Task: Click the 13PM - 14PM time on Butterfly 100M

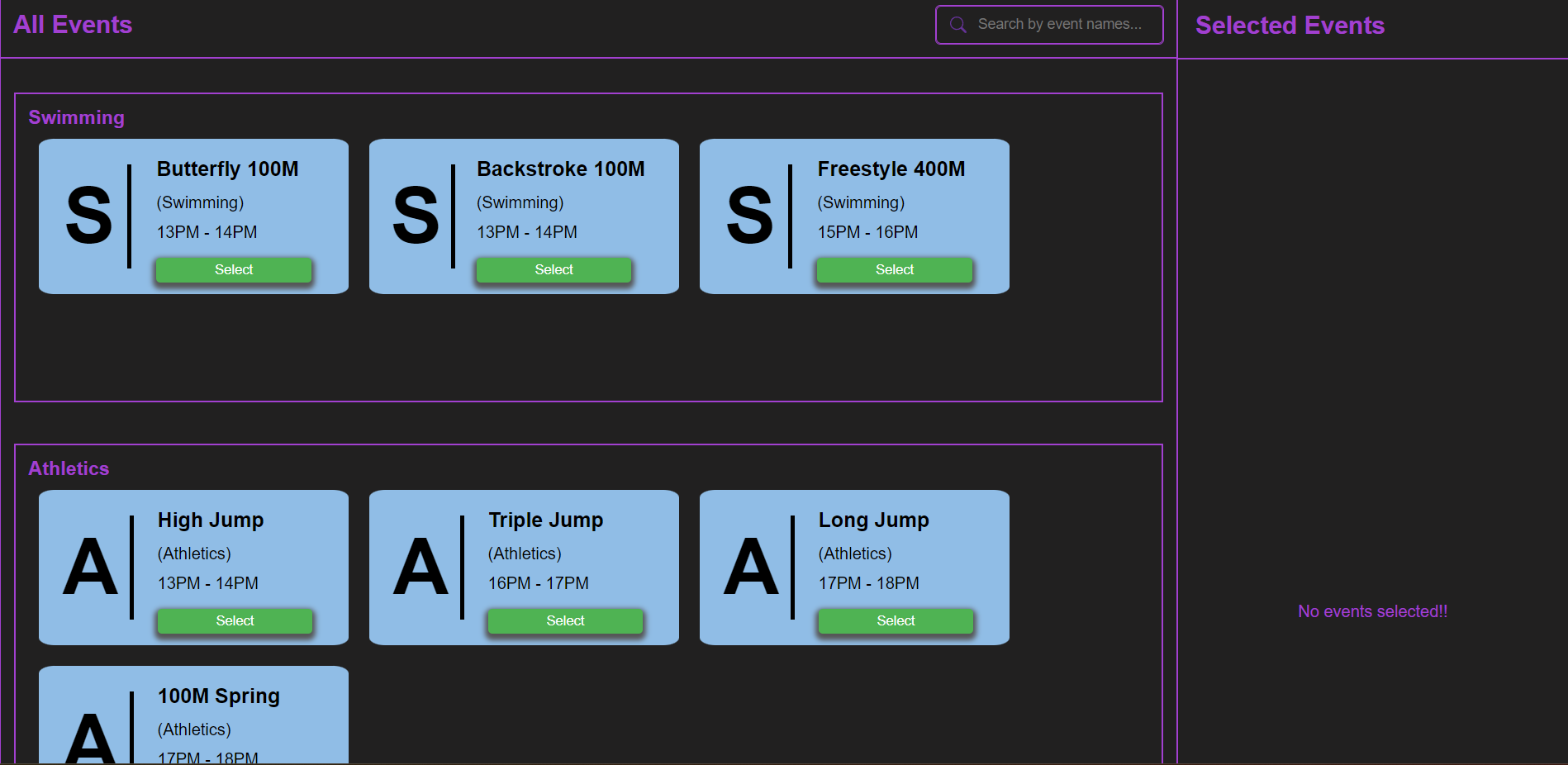Action: (207, 232)
